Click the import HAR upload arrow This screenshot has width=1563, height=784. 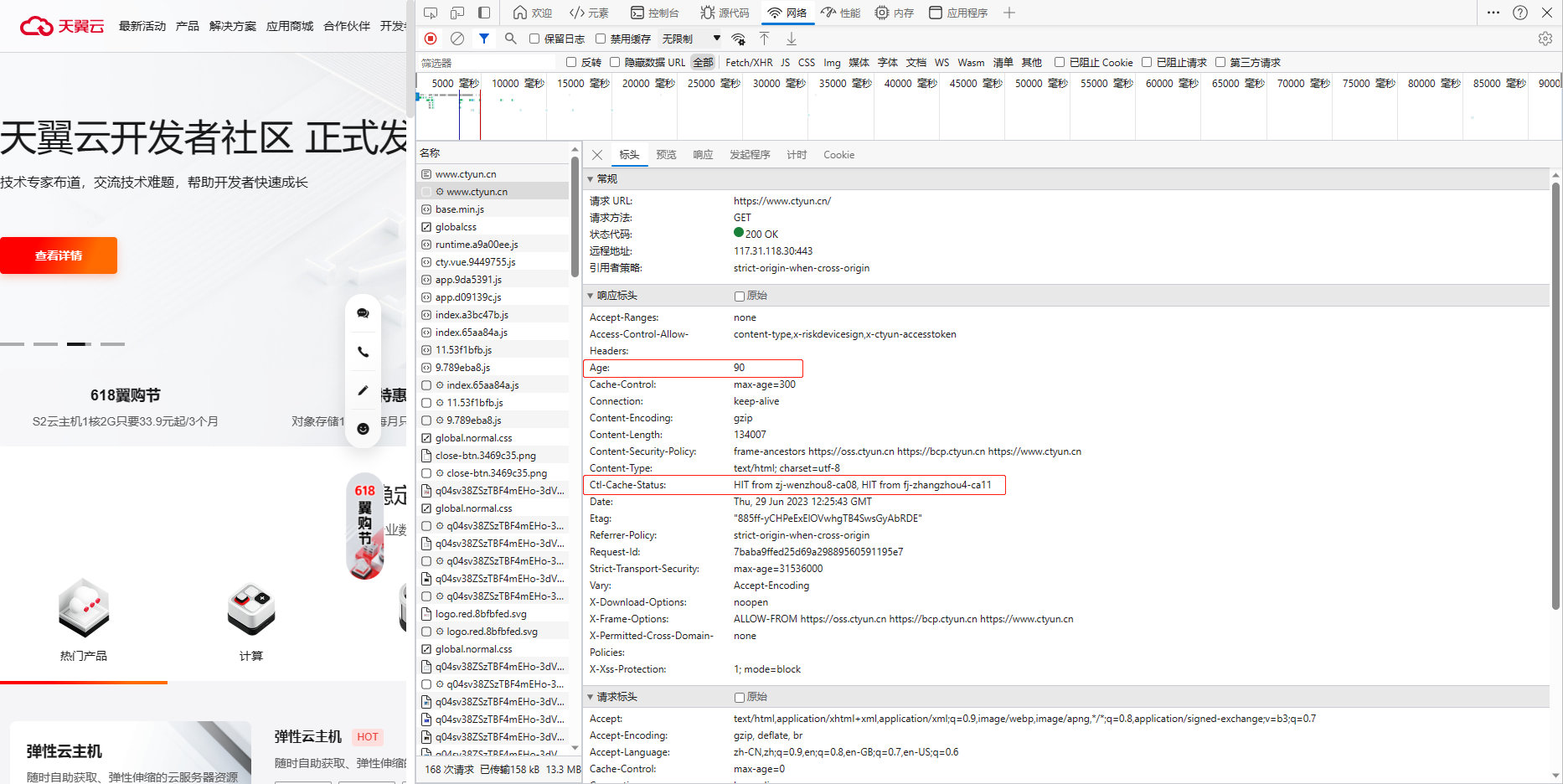[765, 39]
